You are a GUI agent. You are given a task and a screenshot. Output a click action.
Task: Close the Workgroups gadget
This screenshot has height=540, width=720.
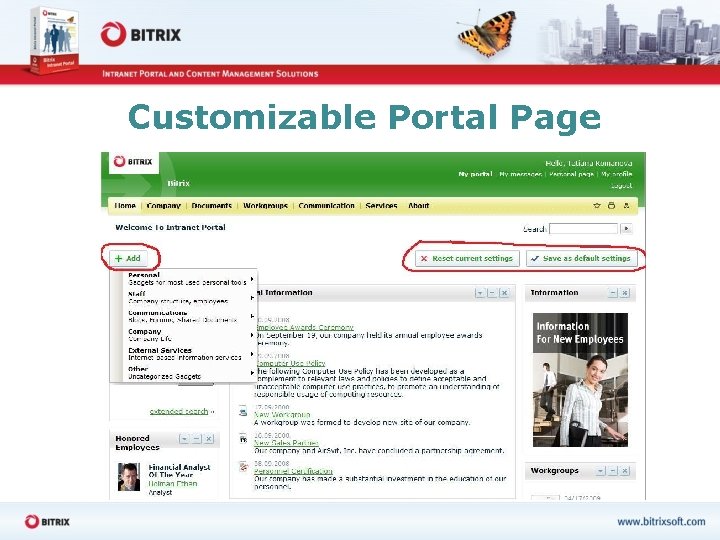[x=625, y=471]
